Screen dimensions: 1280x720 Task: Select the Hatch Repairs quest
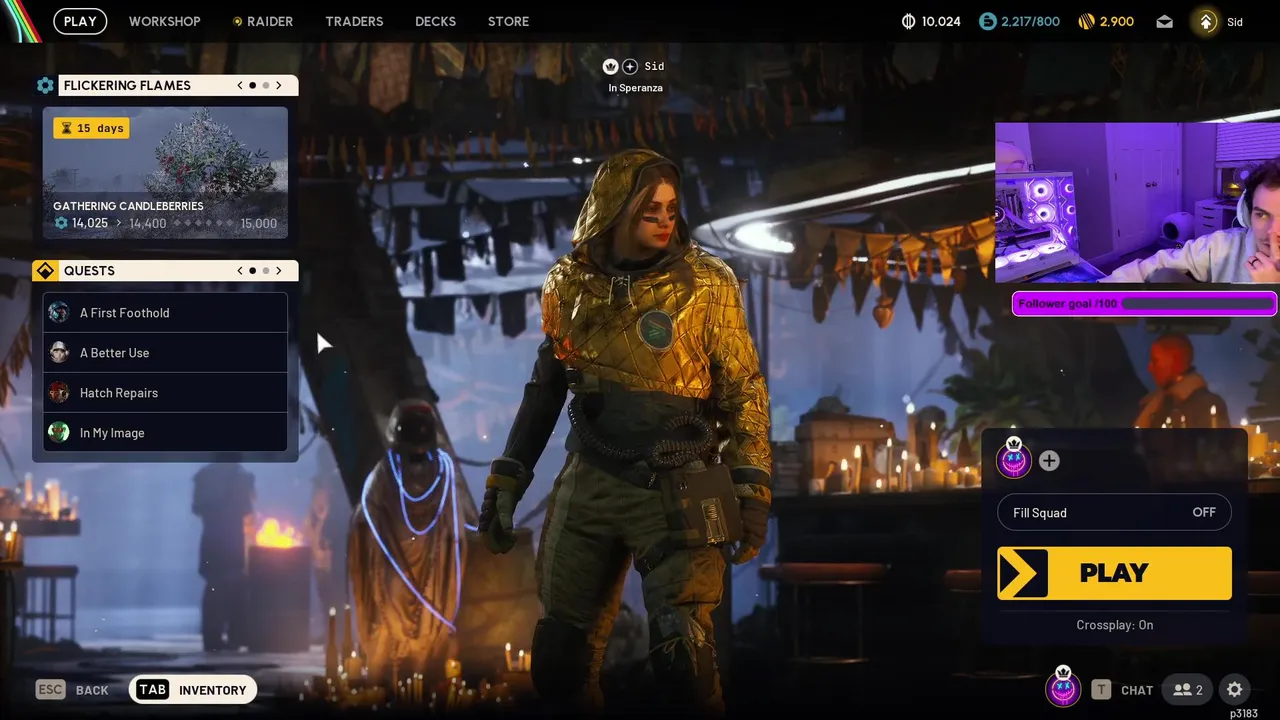pos(165,393)
